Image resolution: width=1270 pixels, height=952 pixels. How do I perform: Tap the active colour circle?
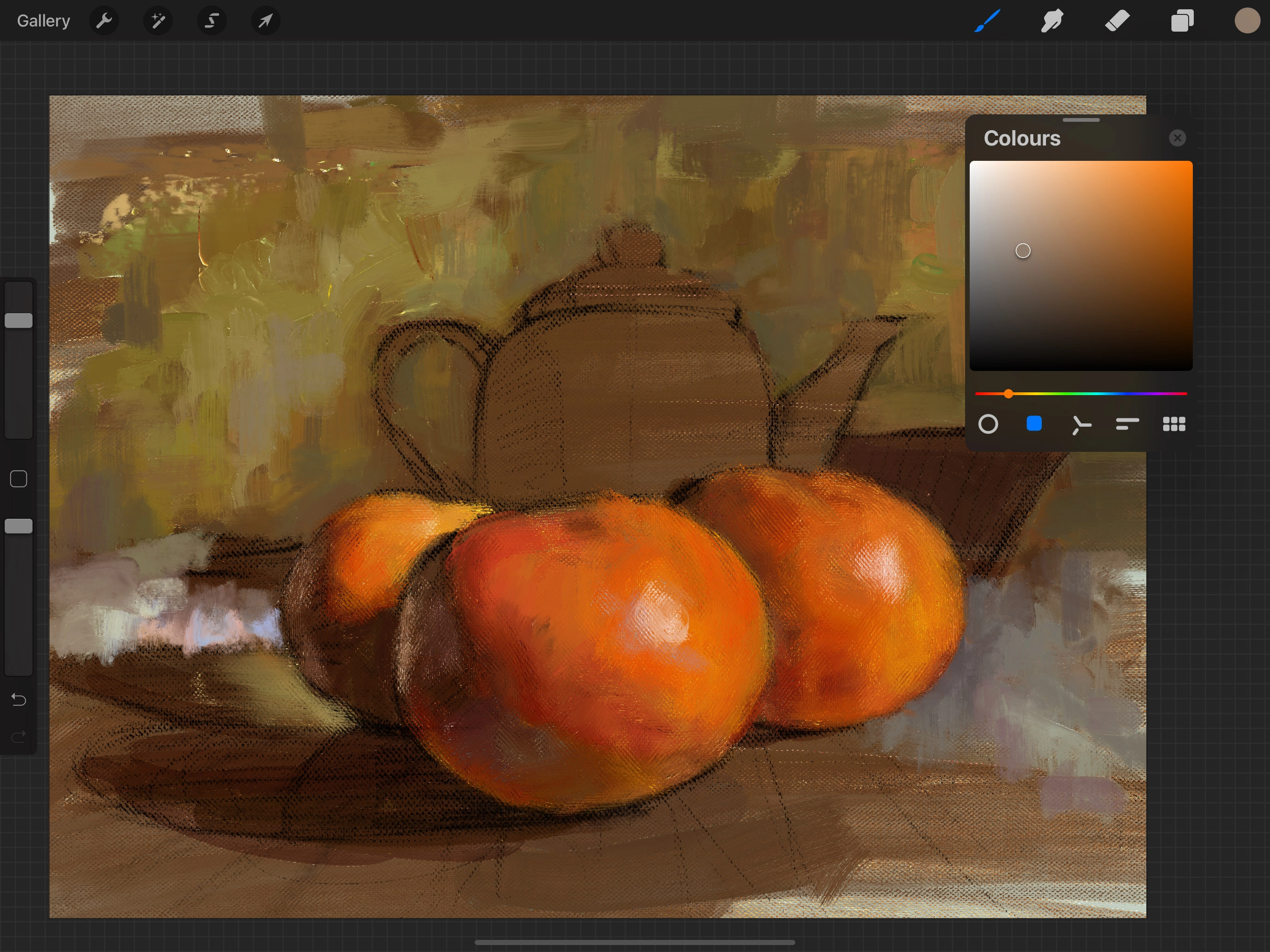[x=1246, y=21]
